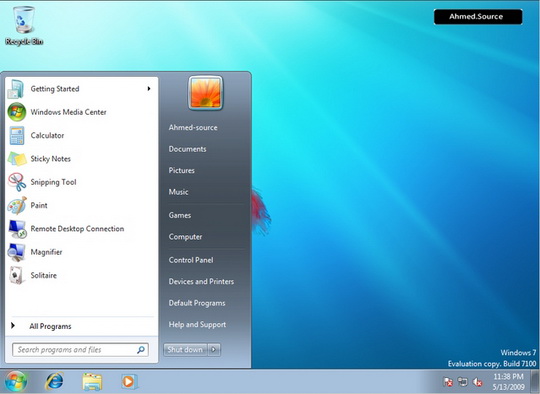
Task: Click the Snipping Tool scissors icon
Action: pos(17,182)
